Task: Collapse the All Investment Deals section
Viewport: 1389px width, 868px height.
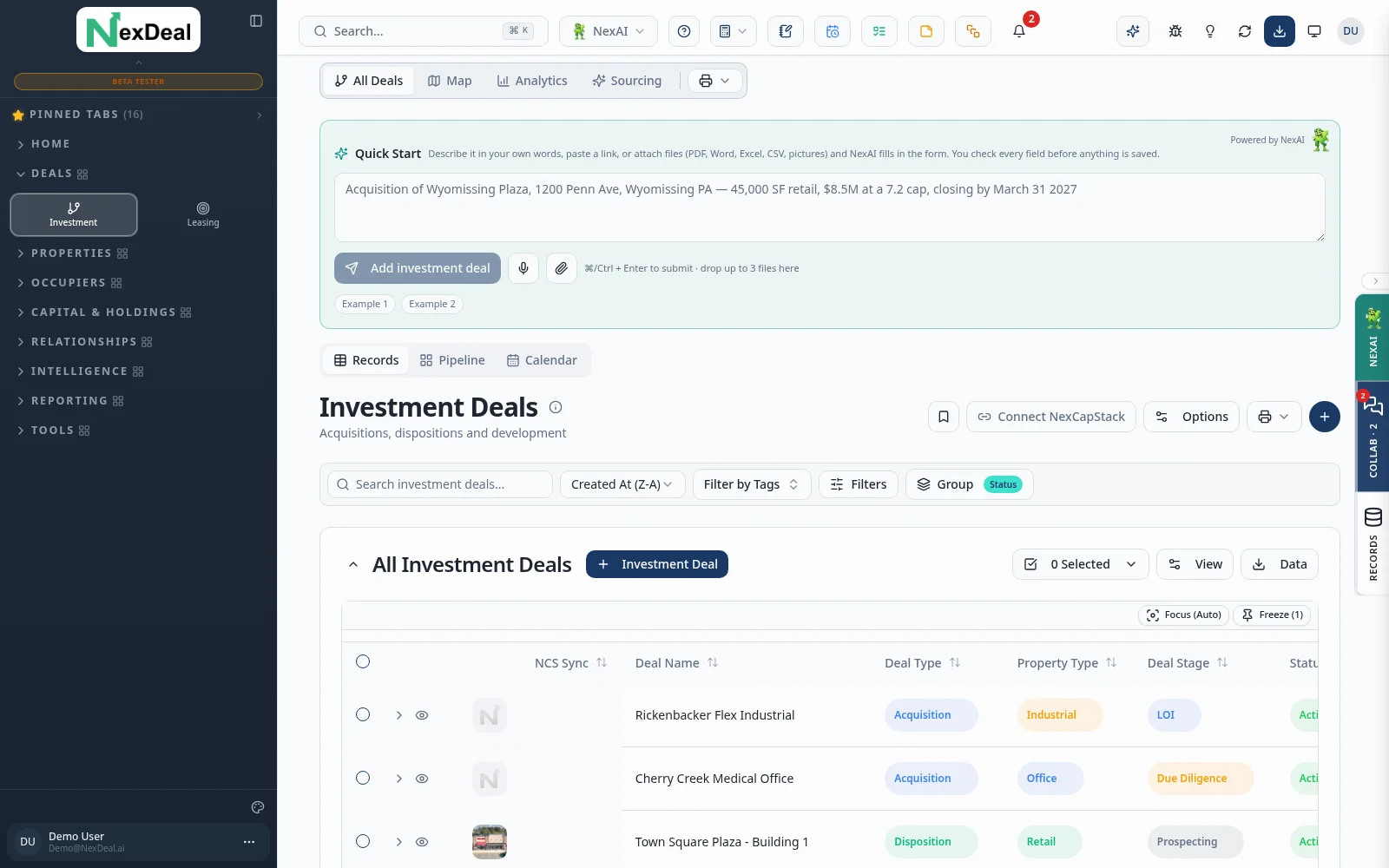Action: point(353,565)
